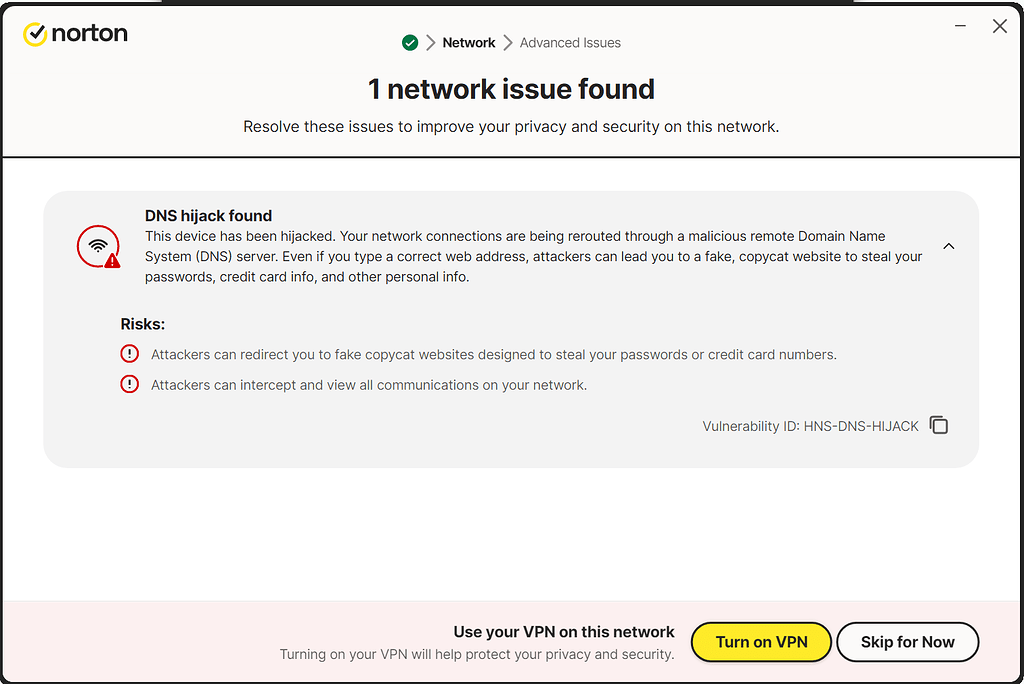Click the green checkmark status icon
The height and width of the screenshot is (684, 1024).
410,42
